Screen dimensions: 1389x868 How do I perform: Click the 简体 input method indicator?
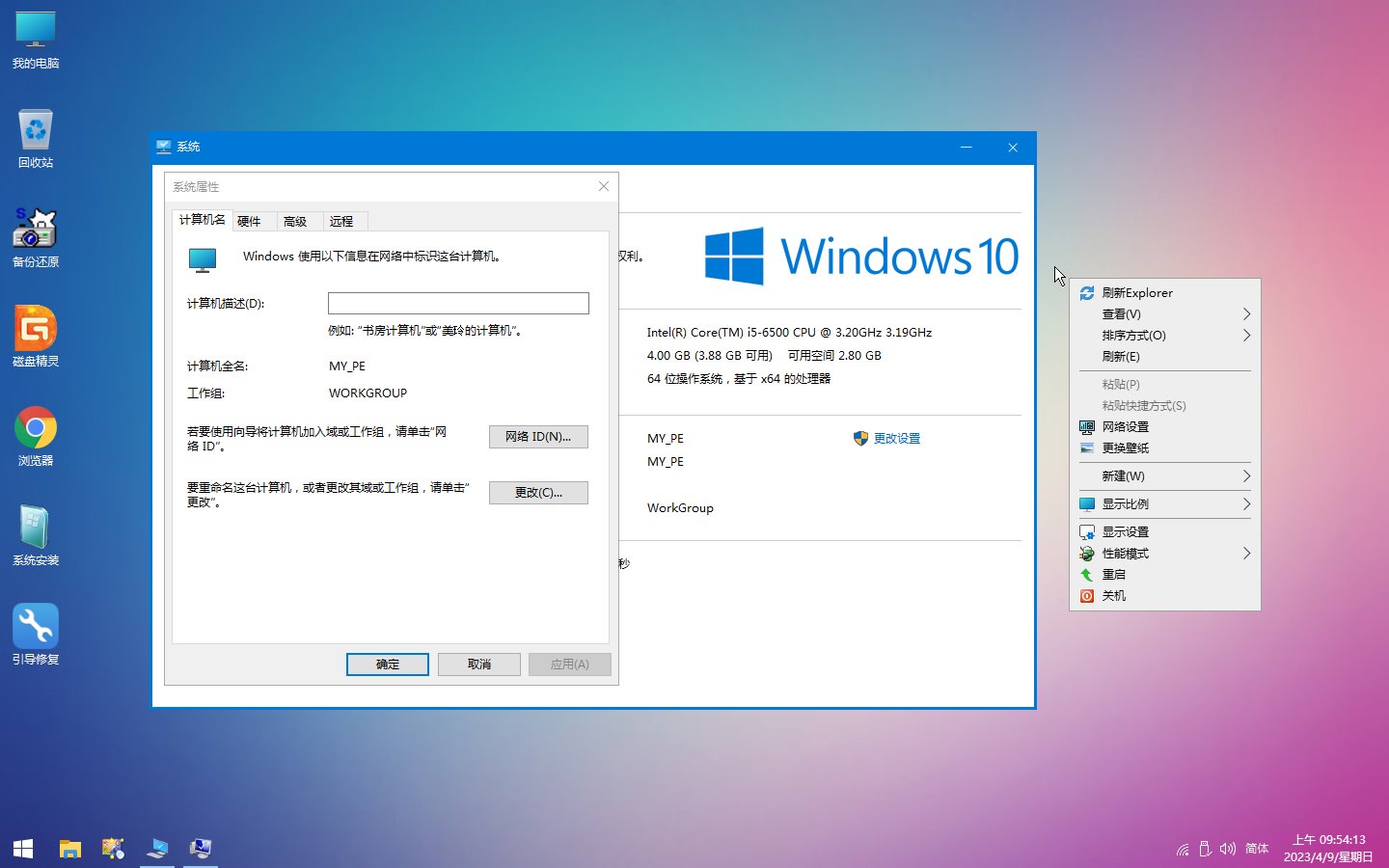pos(1257,849)
